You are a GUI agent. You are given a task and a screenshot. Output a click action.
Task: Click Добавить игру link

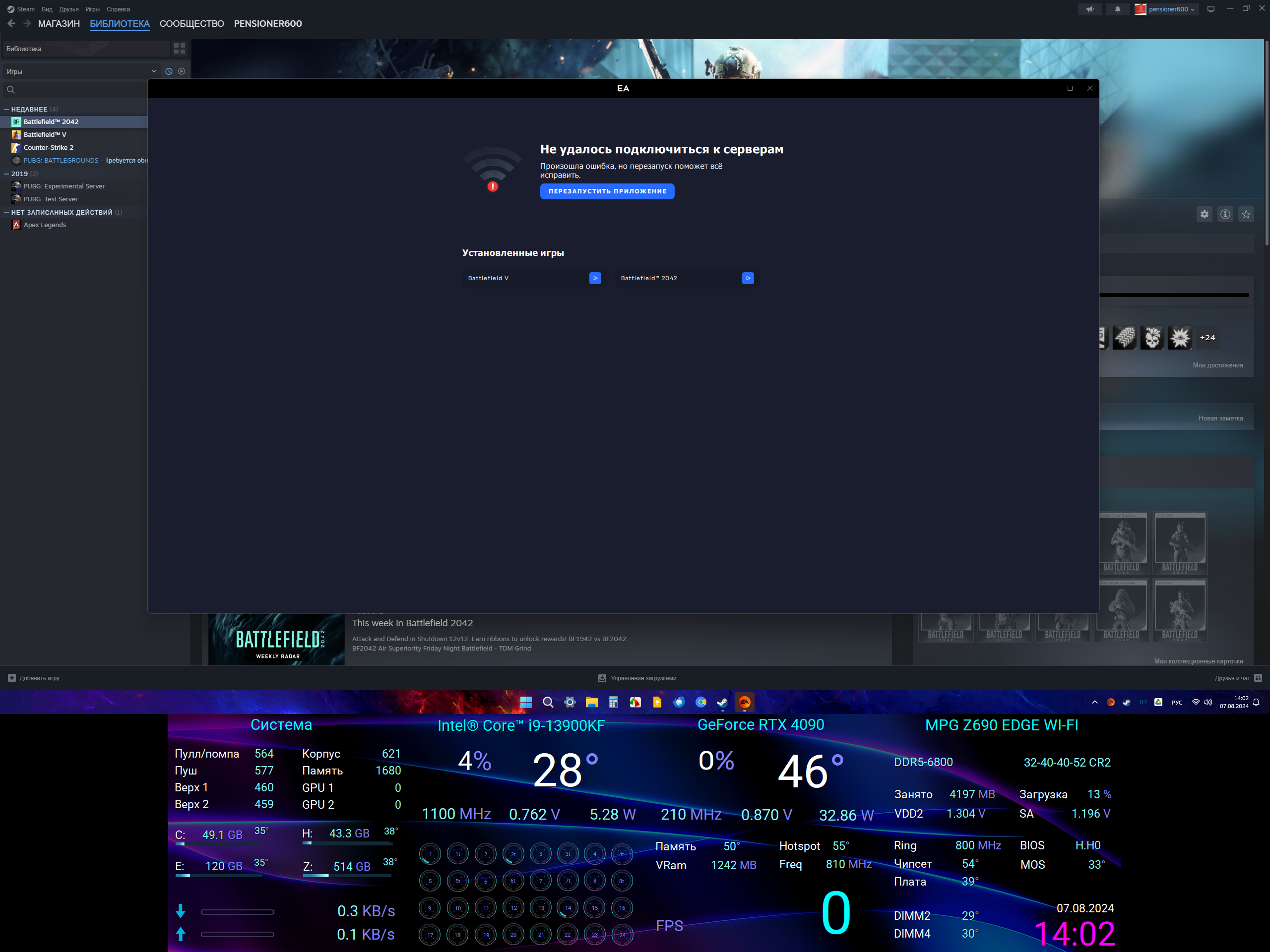(x=39, y=678)
